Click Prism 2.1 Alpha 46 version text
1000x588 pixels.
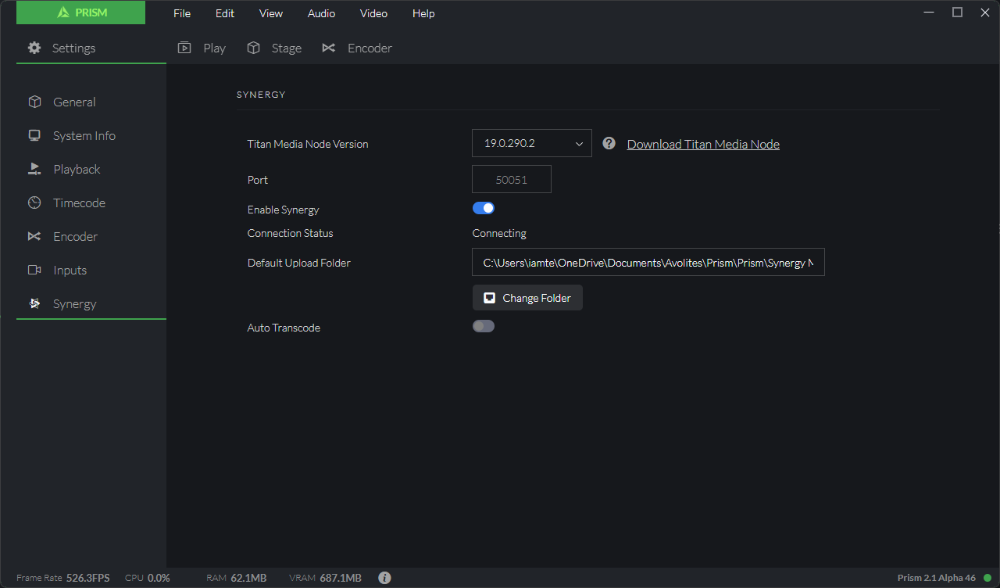[936, 578]
